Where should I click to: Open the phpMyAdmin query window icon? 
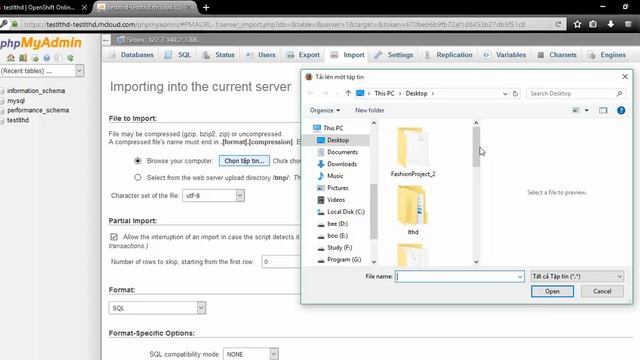(35, 58)
